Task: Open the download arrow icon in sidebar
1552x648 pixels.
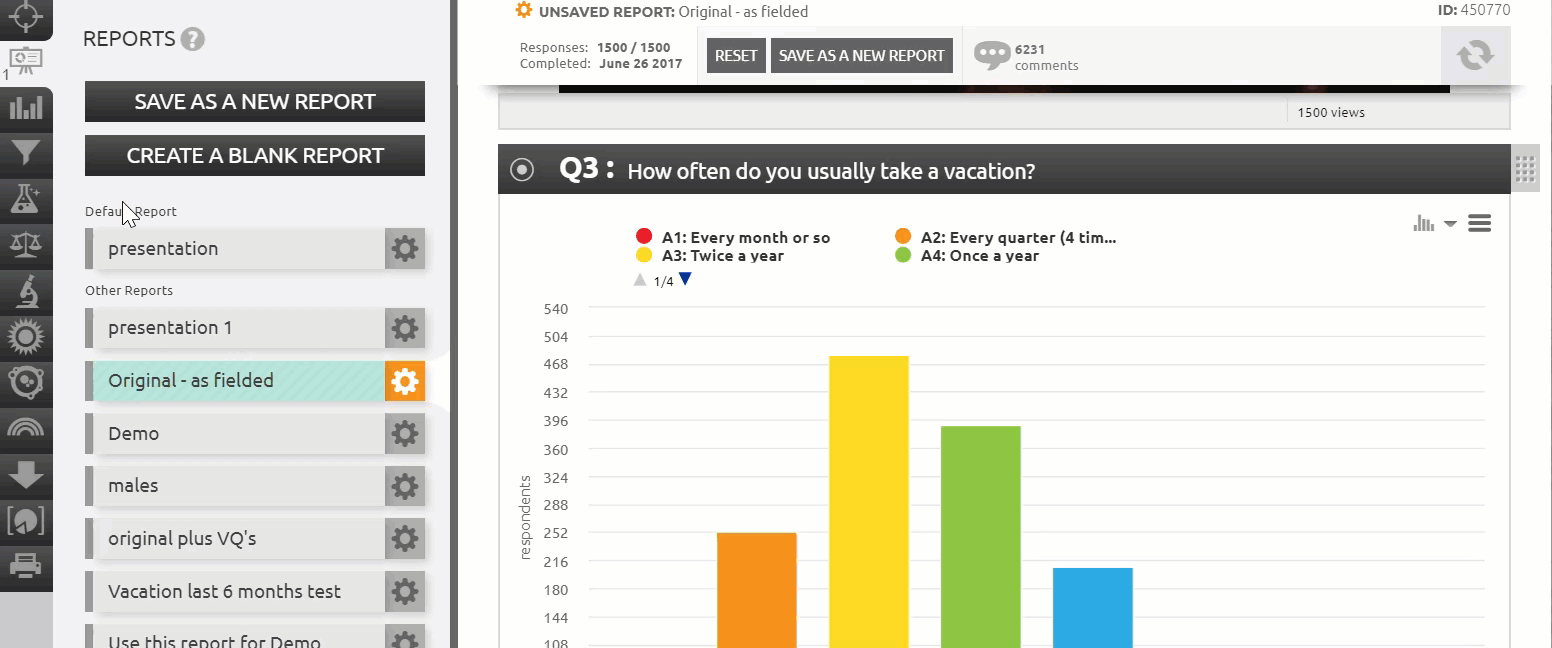Action: pos(25,474)
